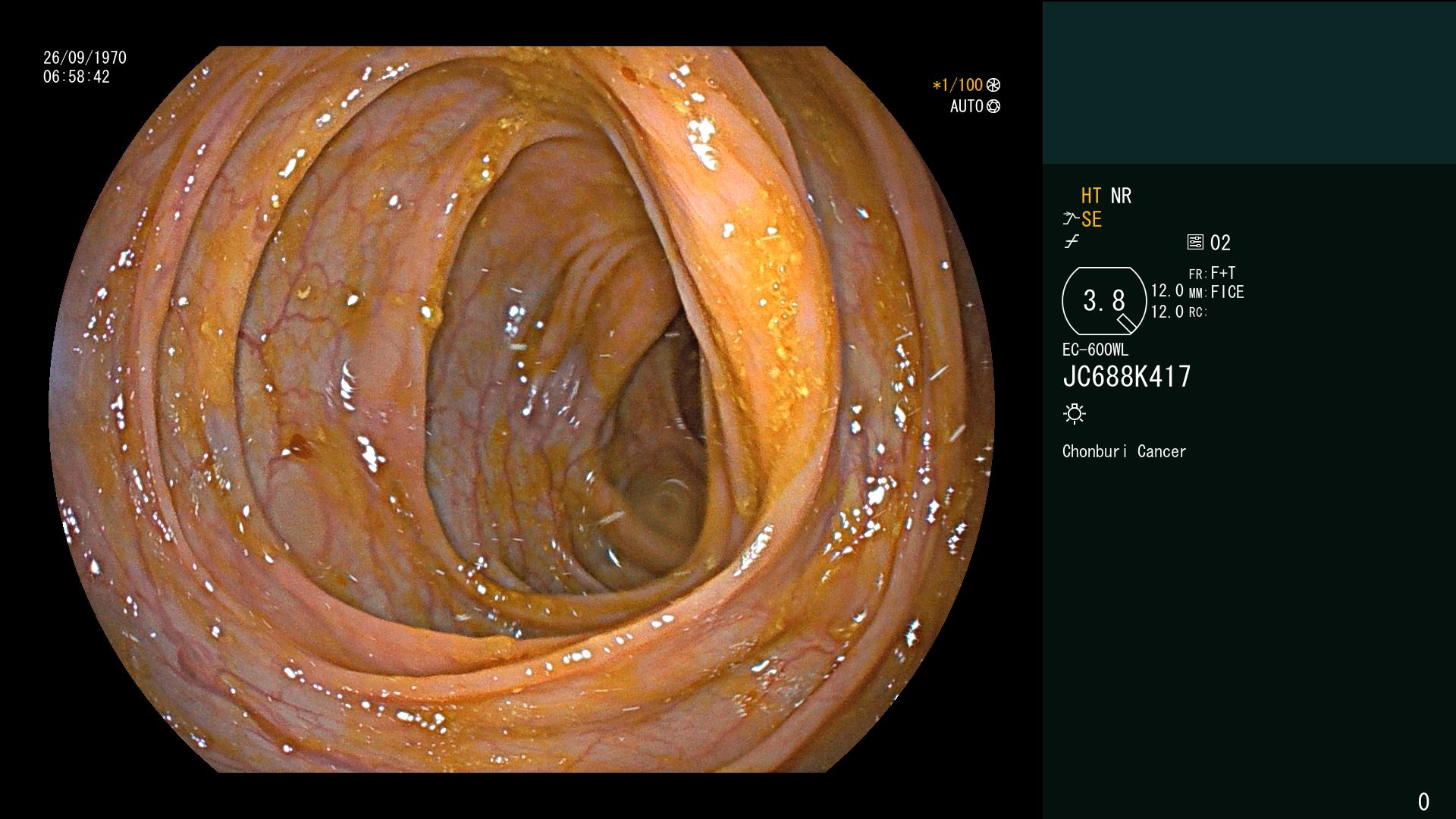Image resolution: width=1456 pixels, height=819 pixels.
Task: Click the yellow HT indicator
Action: pos(1091,196)
